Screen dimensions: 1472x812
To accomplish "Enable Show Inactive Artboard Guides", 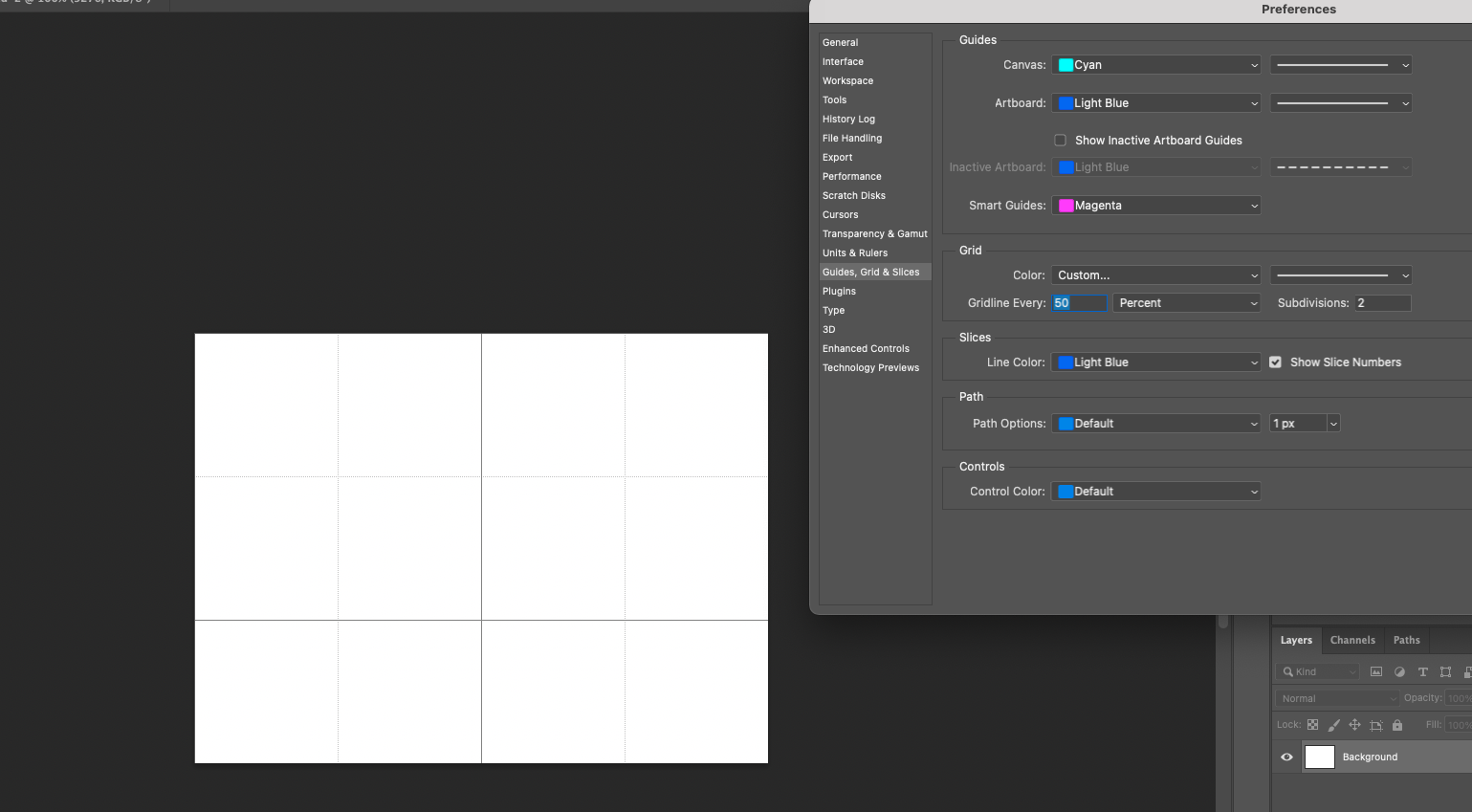I will coord(1060,140).
